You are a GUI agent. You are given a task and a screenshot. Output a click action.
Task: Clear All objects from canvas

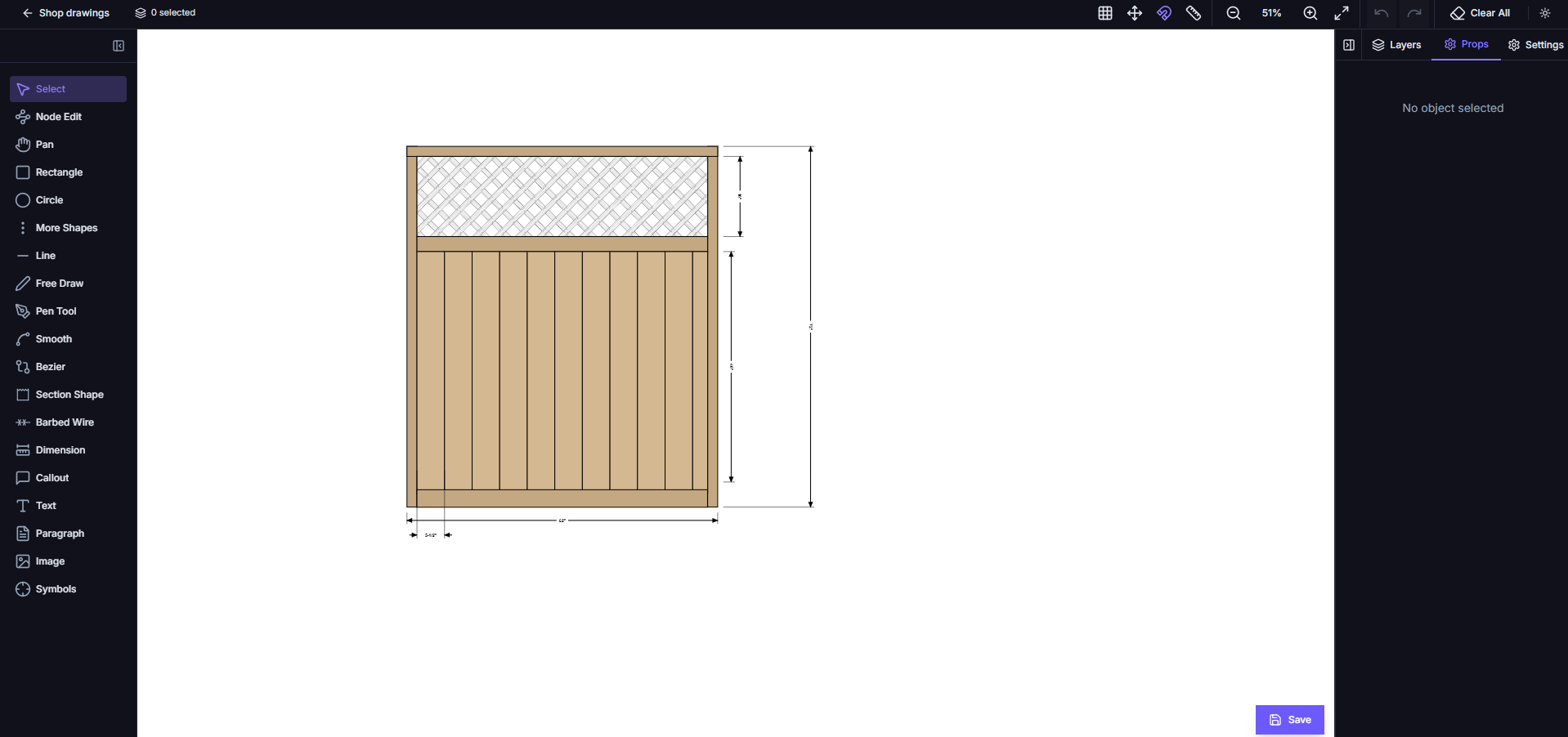click(x=1481, y=13)
